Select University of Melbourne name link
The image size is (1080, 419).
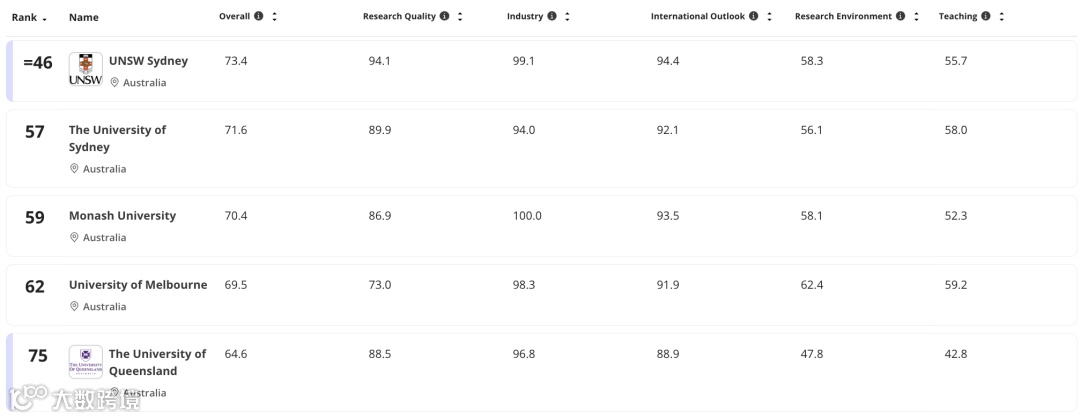coord(138,285)
